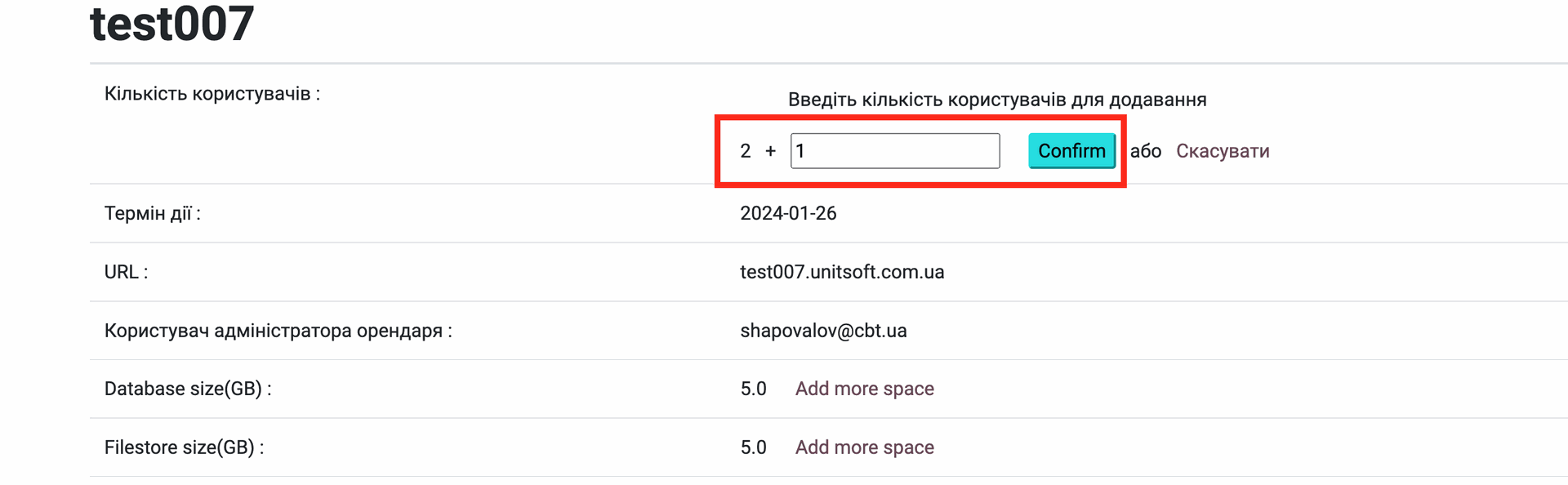Click the expiry date 2024-01-26
The width and height of the screenshot is (1568, 485).
(x=788, y=213)
